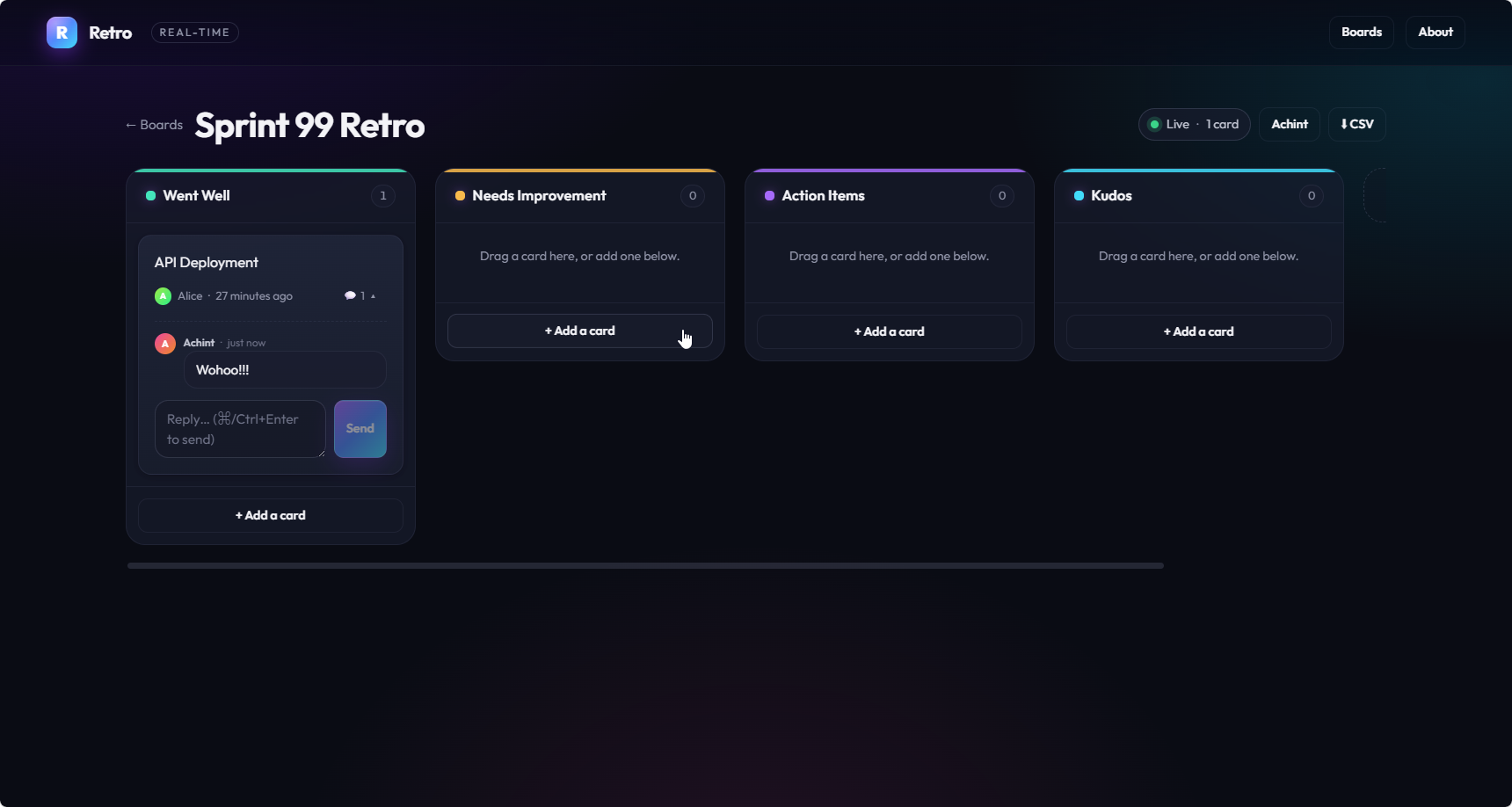Download board as CSV
This screenshot has width=1512, height=807.
[x=1356, y=124]
